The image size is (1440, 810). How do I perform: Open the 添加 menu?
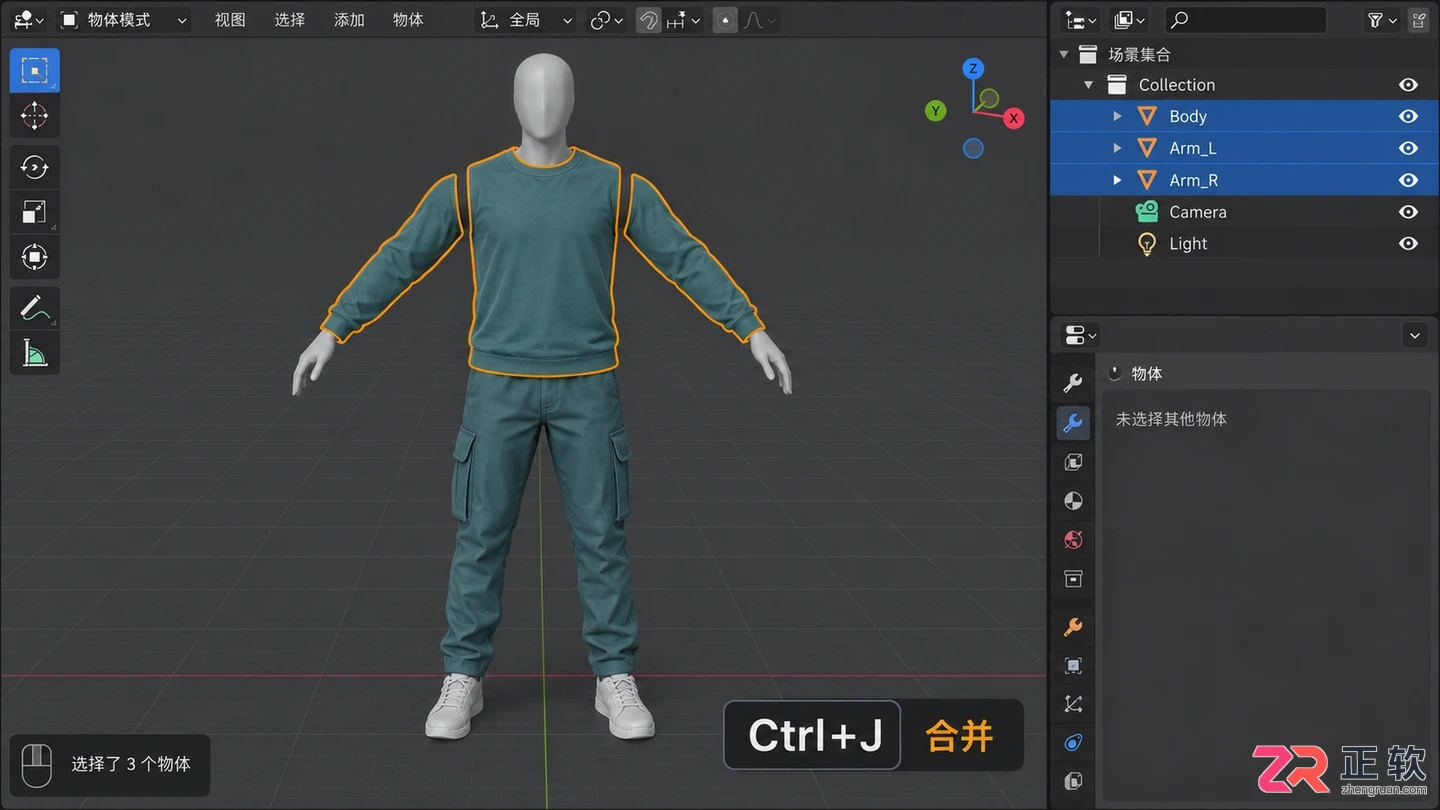[349, 20]
